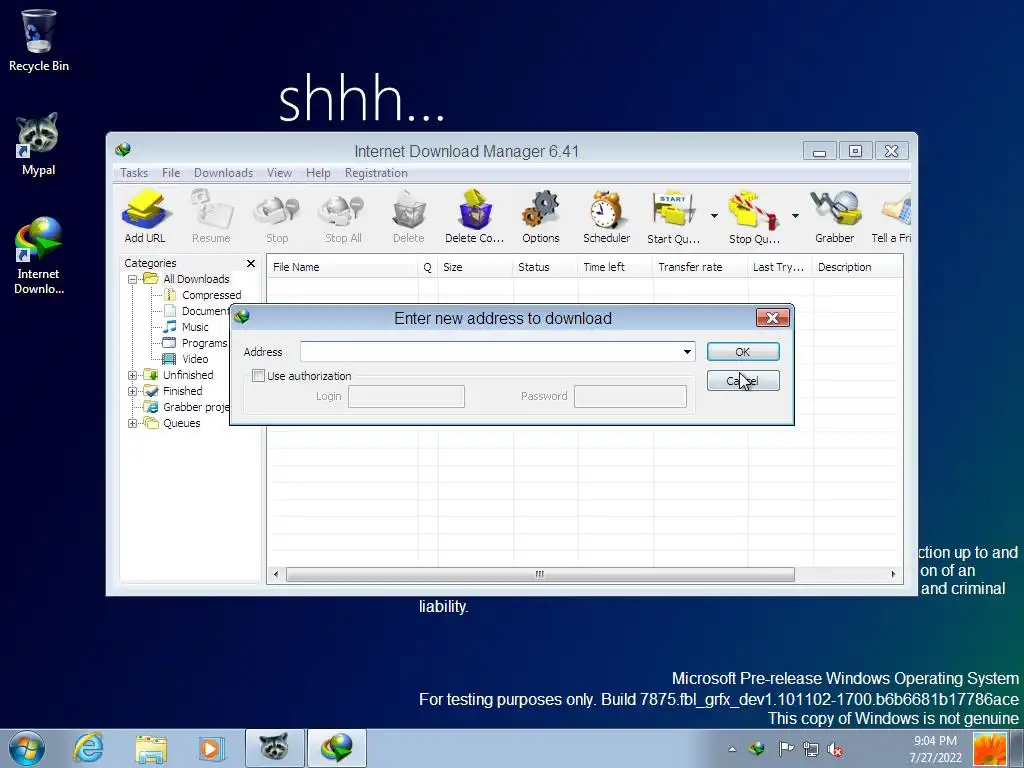This screenshot has width=1024, height=768.
Task: Open the Stop Queue dropdown arrow
Action: [795, 216]
